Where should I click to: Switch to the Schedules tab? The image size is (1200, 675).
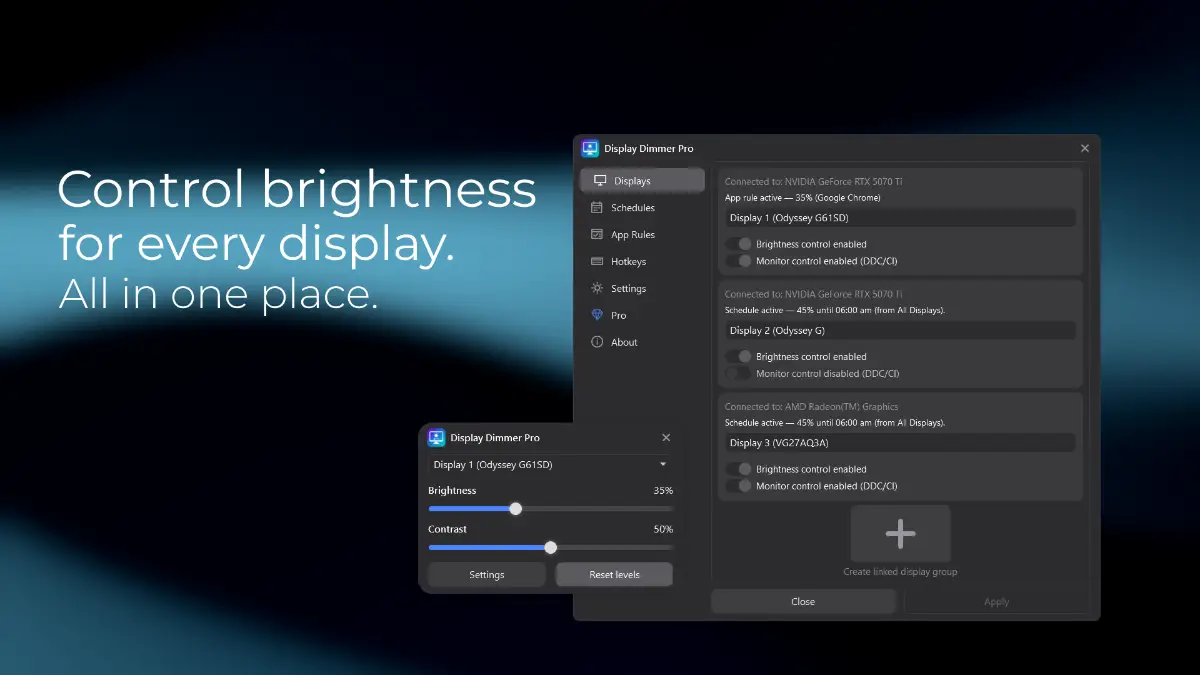click(642, 208)
